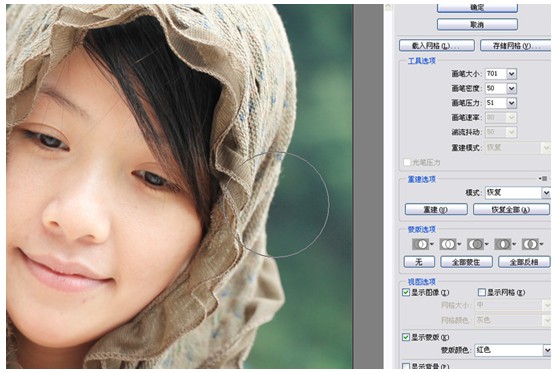
Task: Open the greyed 重建模式 dropdown
Action: [518, 147]
